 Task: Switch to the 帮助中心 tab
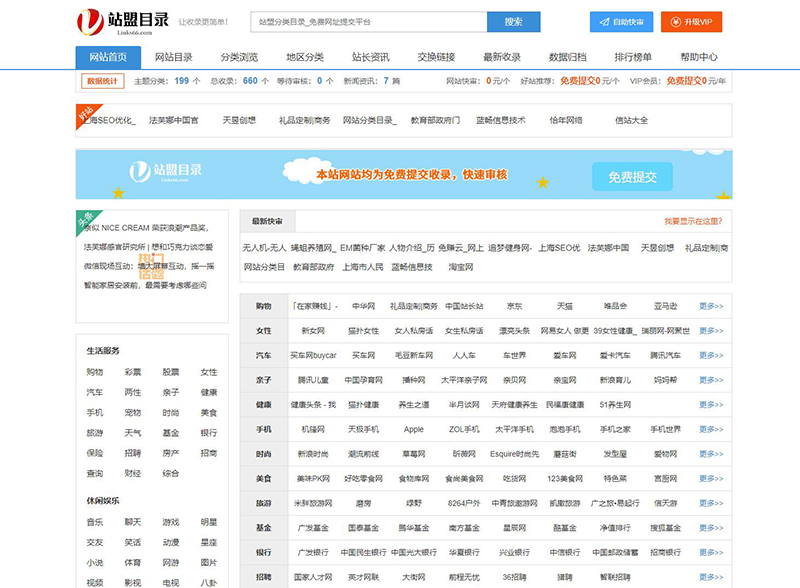pyautogui.click(x=701, y=57)
